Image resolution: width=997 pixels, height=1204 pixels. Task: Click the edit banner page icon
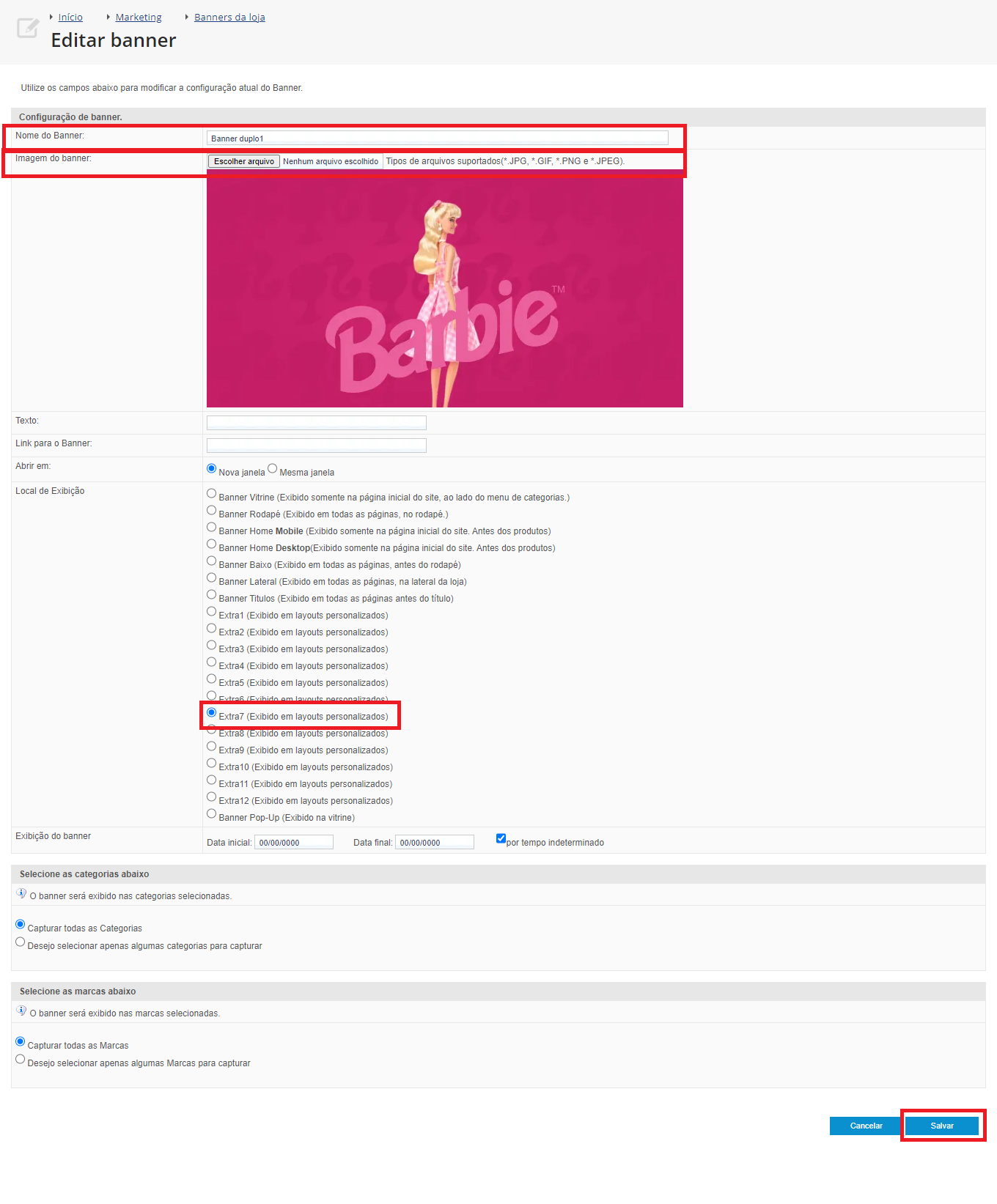(x=28, y=28)
